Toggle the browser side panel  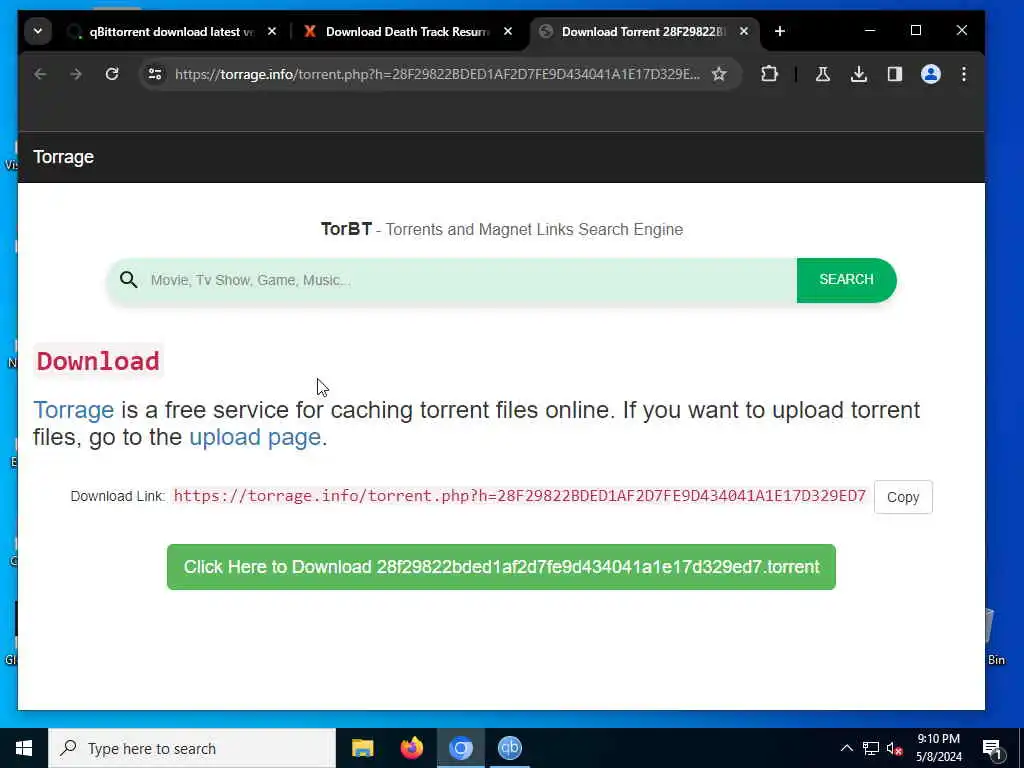tap(895, 74)
